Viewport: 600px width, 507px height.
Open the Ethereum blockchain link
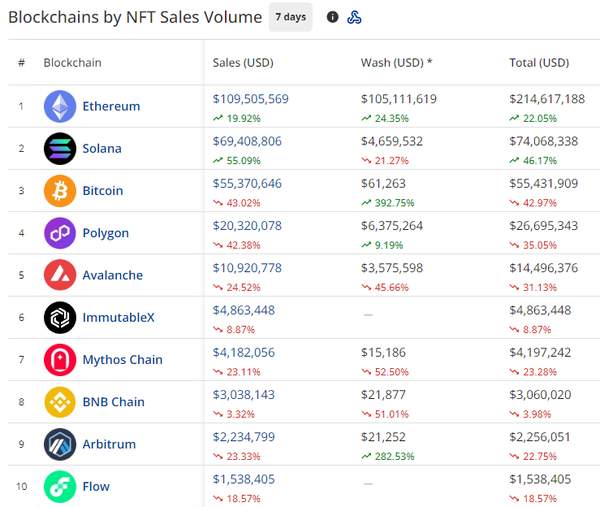click(111, 106)
